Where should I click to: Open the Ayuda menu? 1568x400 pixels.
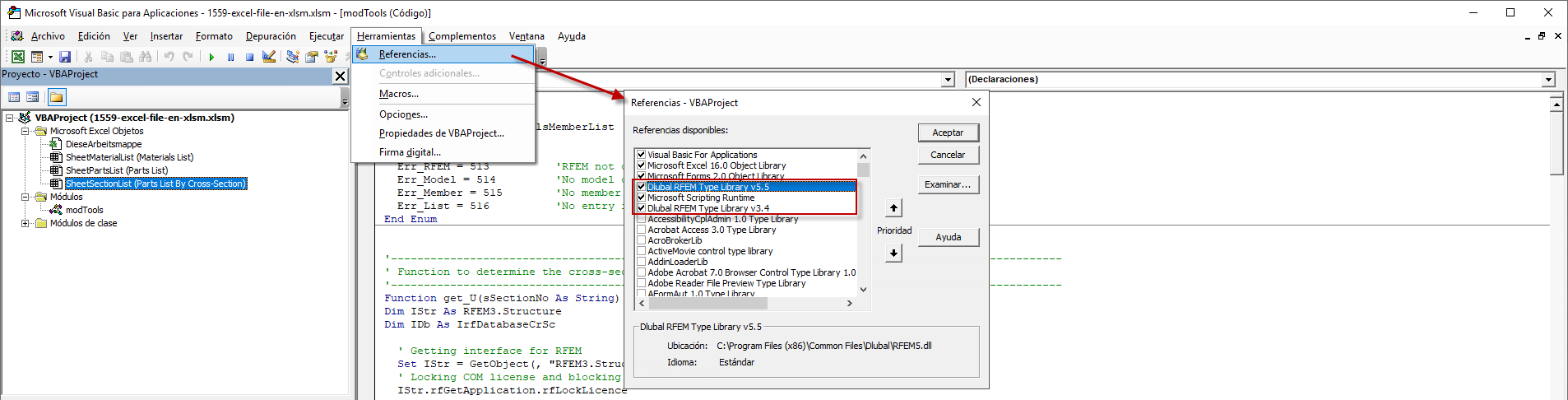pos(572,36)
